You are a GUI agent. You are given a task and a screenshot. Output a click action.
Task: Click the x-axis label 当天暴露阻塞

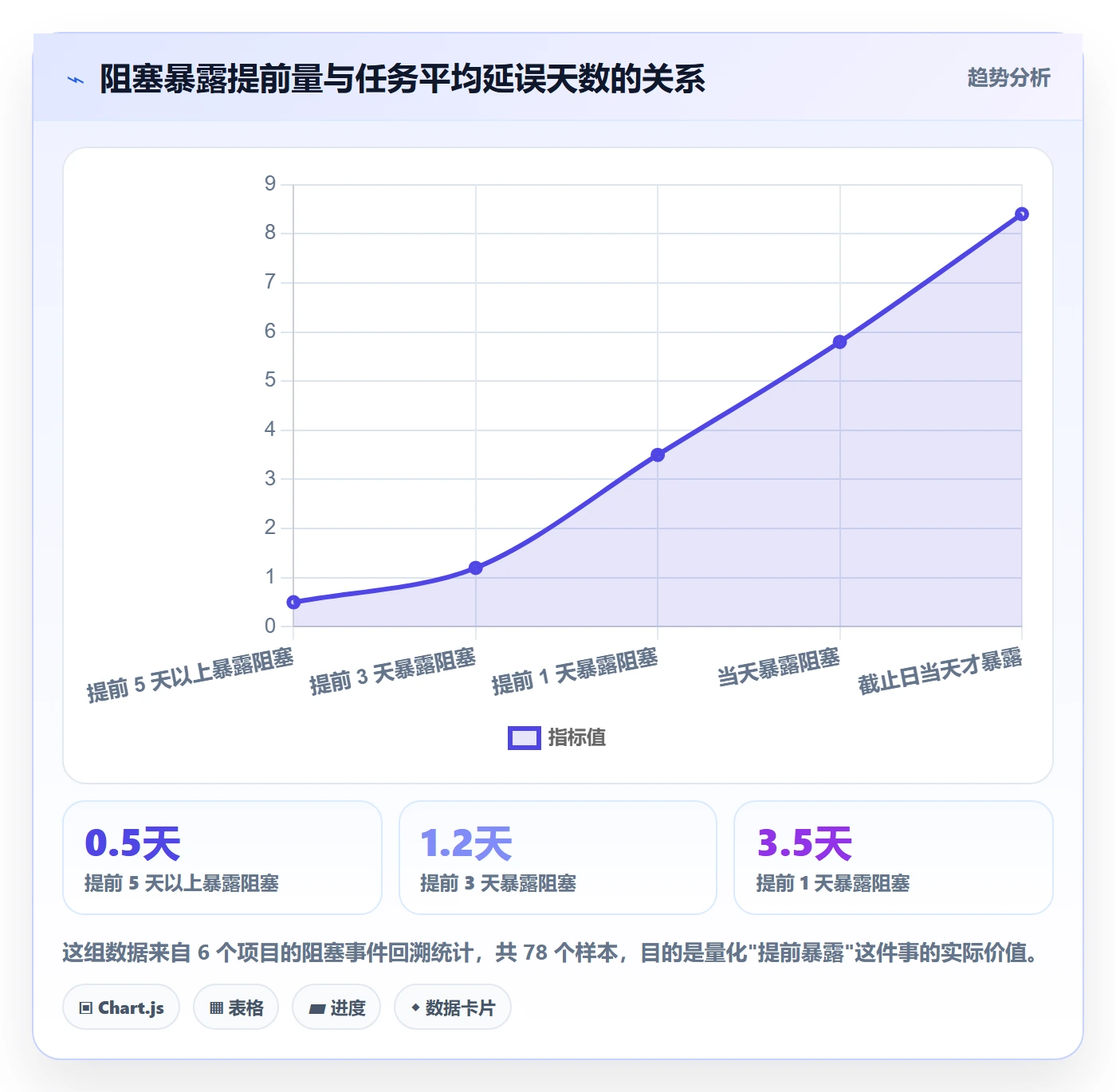[778, 667]
